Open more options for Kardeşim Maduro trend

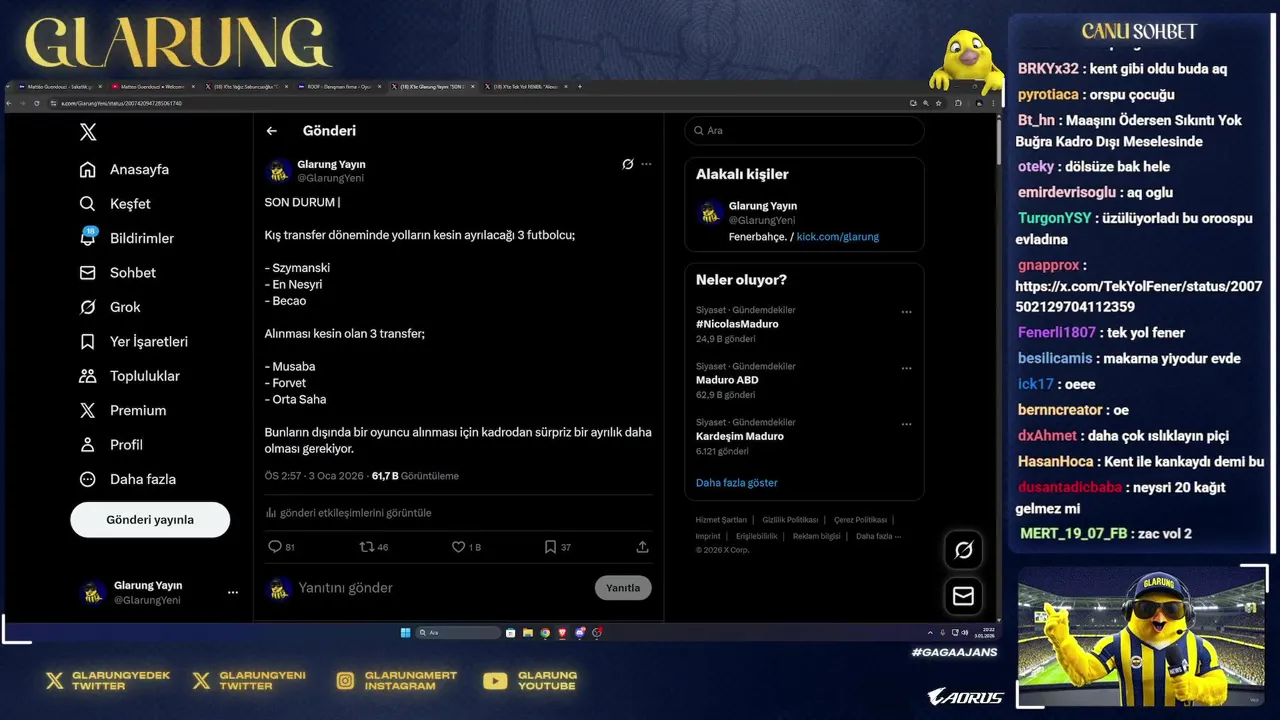click(x=906, y=424)
